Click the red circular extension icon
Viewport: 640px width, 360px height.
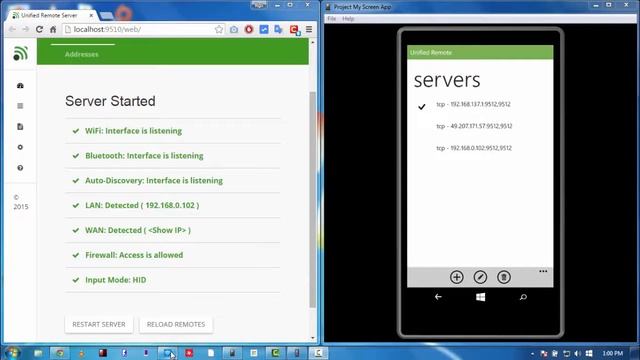point(249,29)
